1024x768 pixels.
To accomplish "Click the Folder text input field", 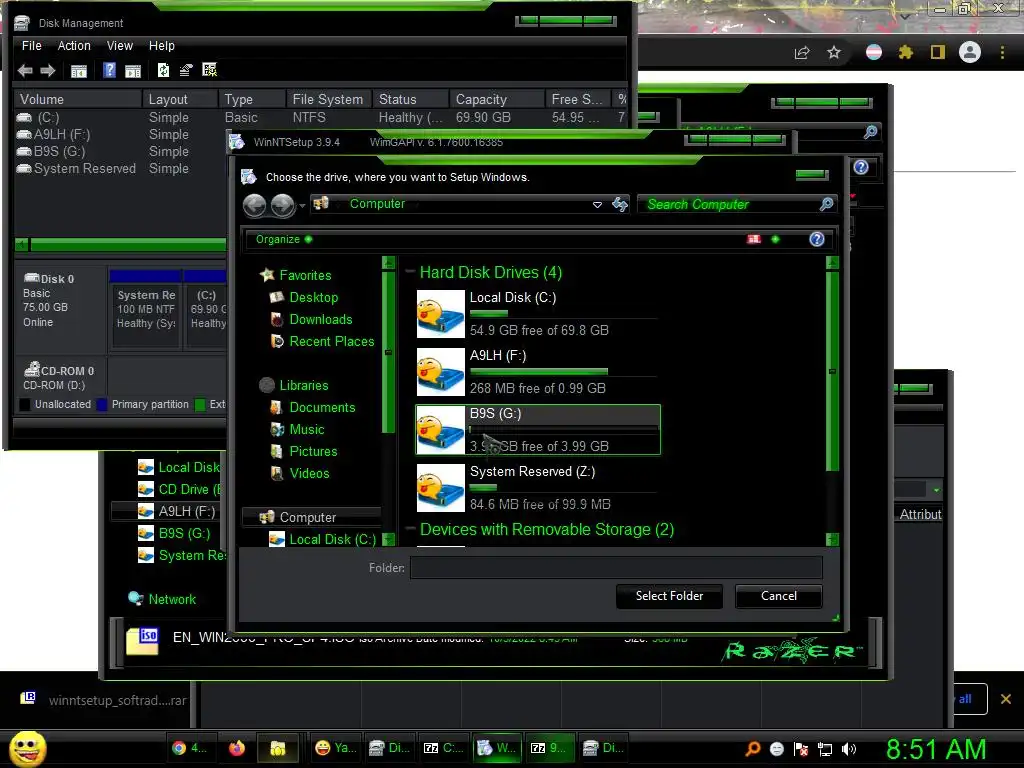I will (x=616, y=568).
